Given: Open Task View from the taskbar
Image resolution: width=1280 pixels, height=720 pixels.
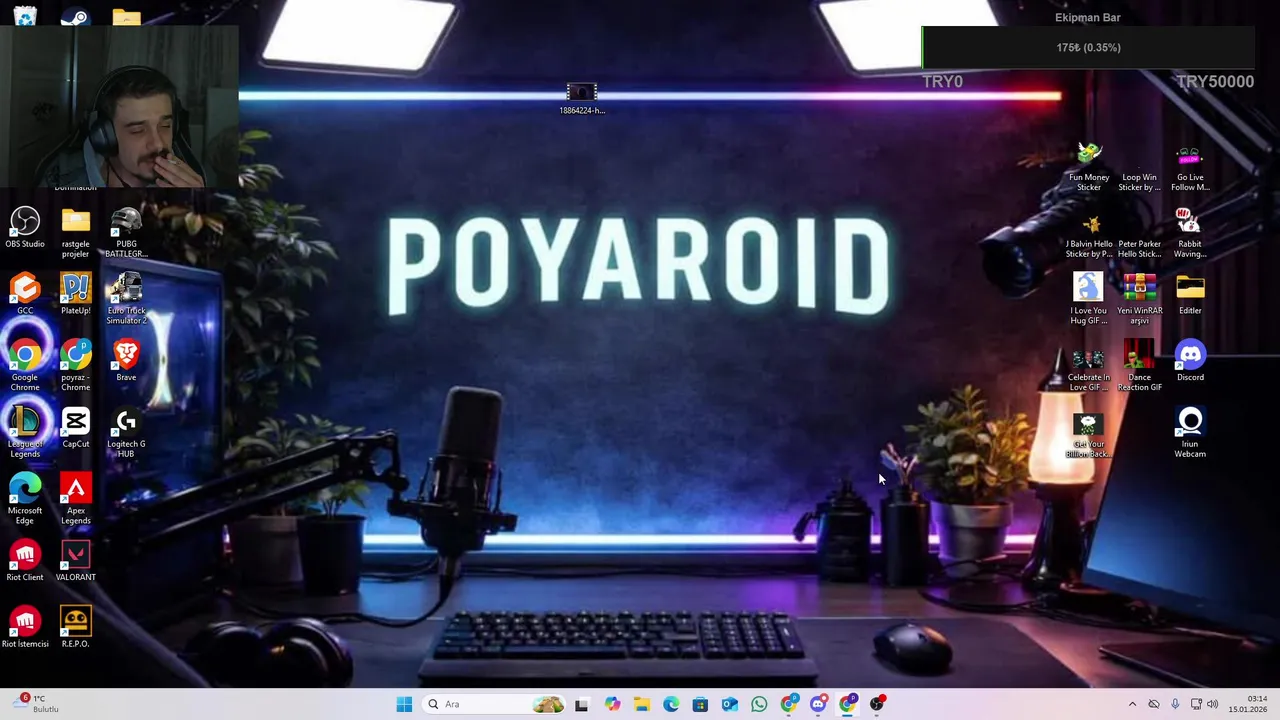Looking at the screenshot, I should [582, 704].
